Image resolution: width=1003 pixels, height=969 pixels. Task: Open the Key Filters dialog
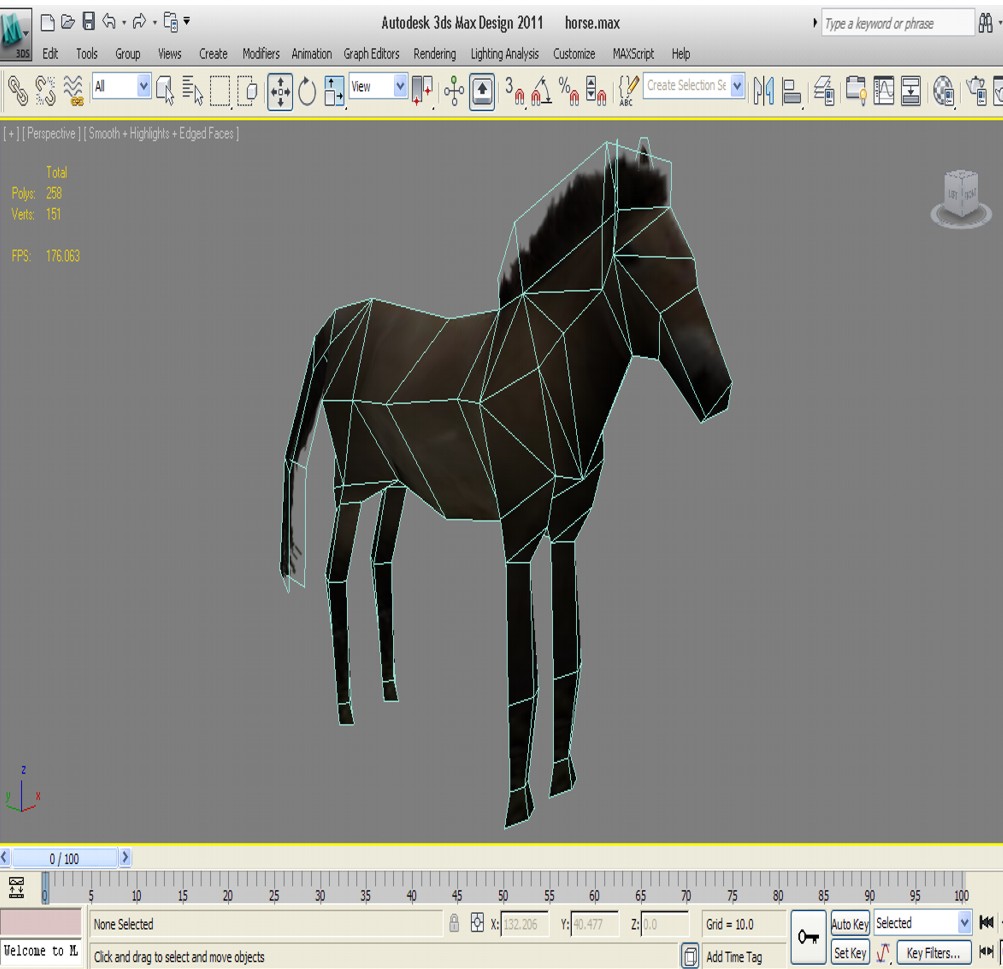[934, 953]
